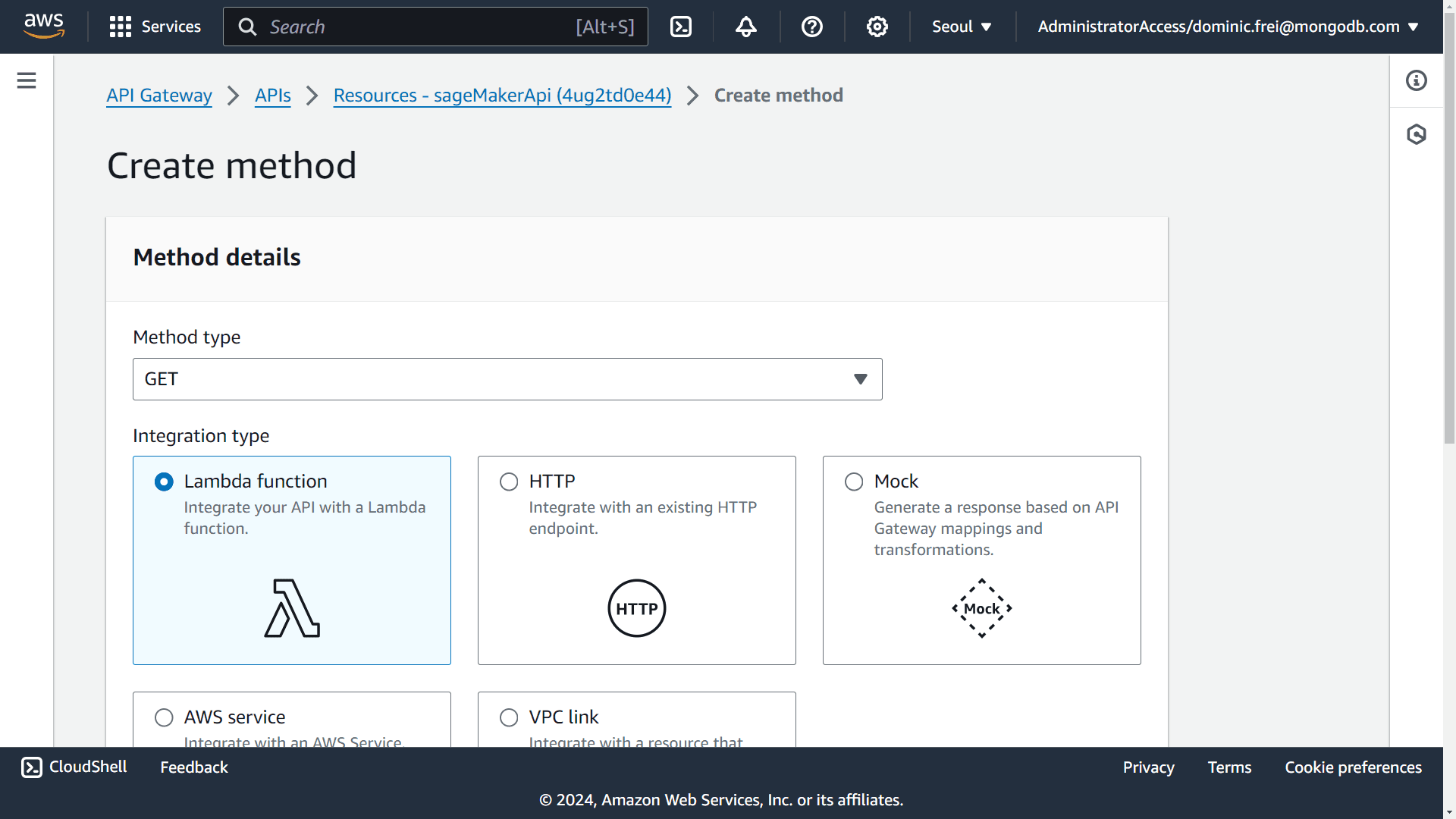Select the Lambda function radio button
Screen dimensions: 1456x819
point(164,480)
